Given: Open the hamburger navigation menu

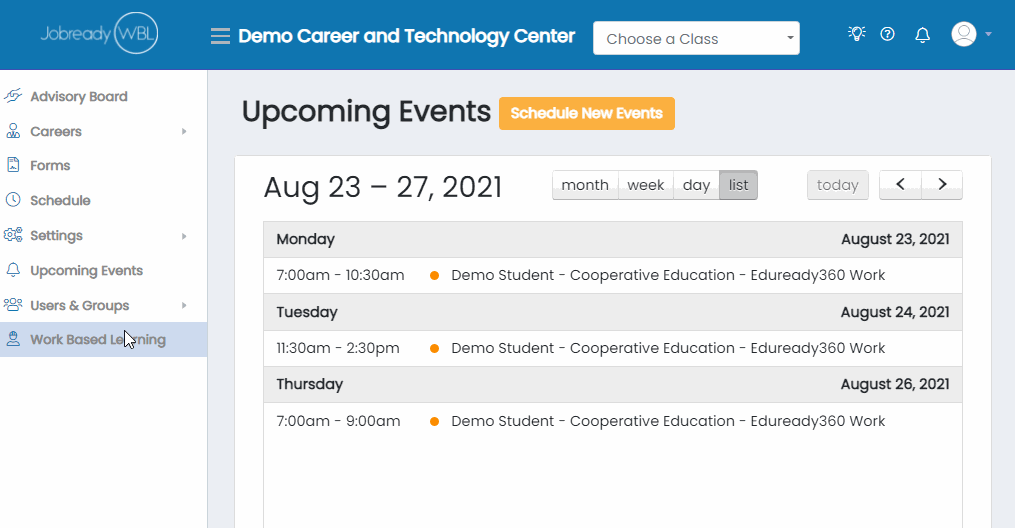Looking at the screenshot, I should tap(220, 36).
